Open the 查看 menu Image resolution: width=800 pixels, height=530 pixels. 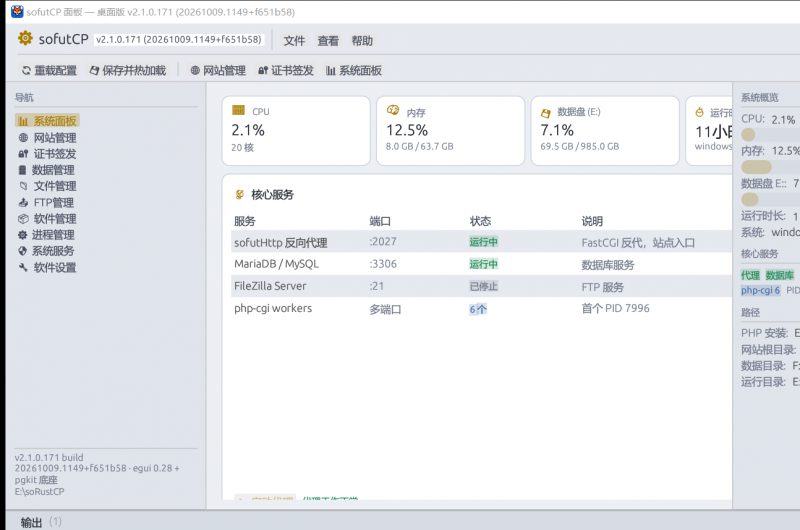(x=328, y=41)
